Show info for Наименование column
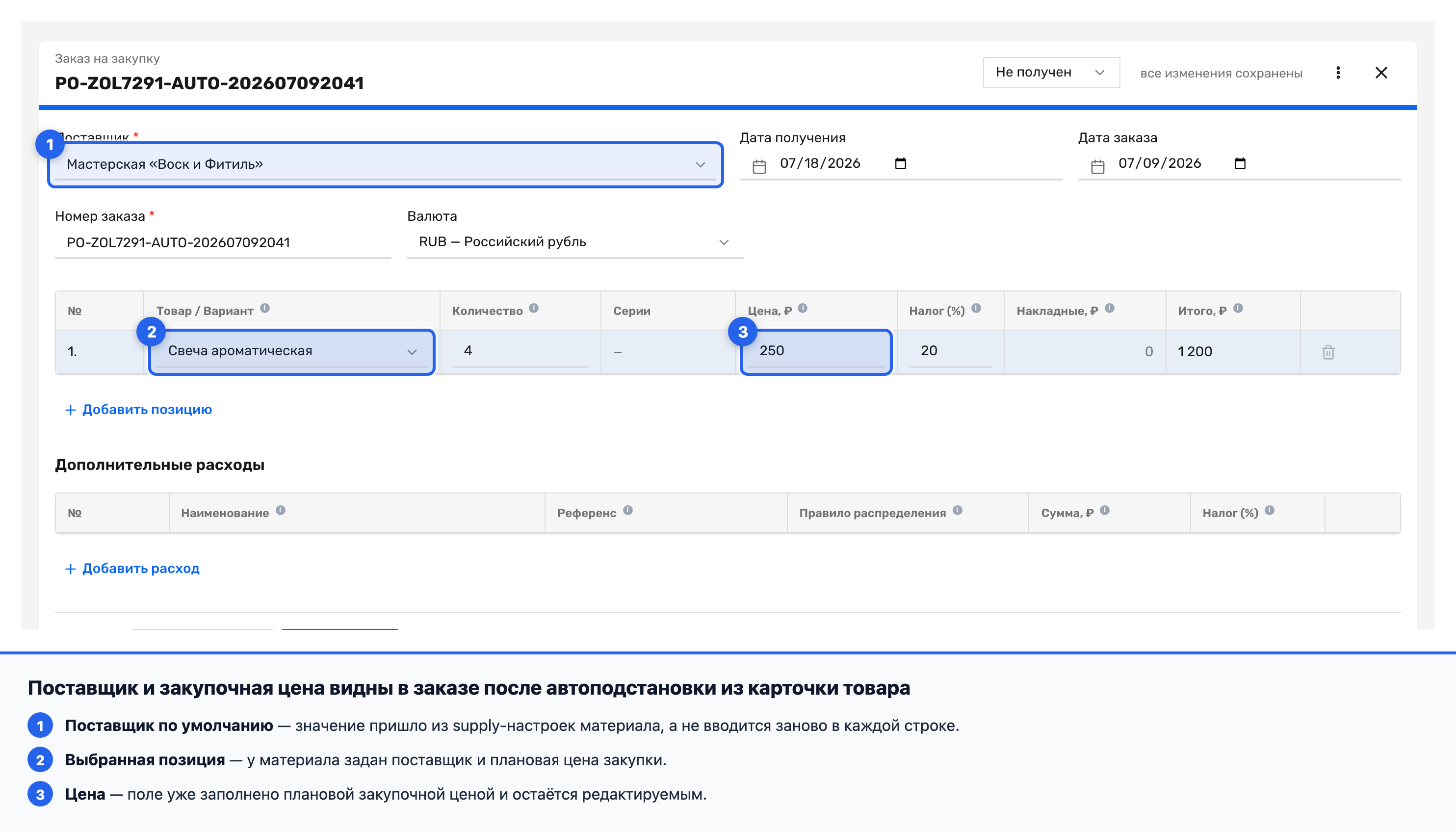 click(281, 510)
